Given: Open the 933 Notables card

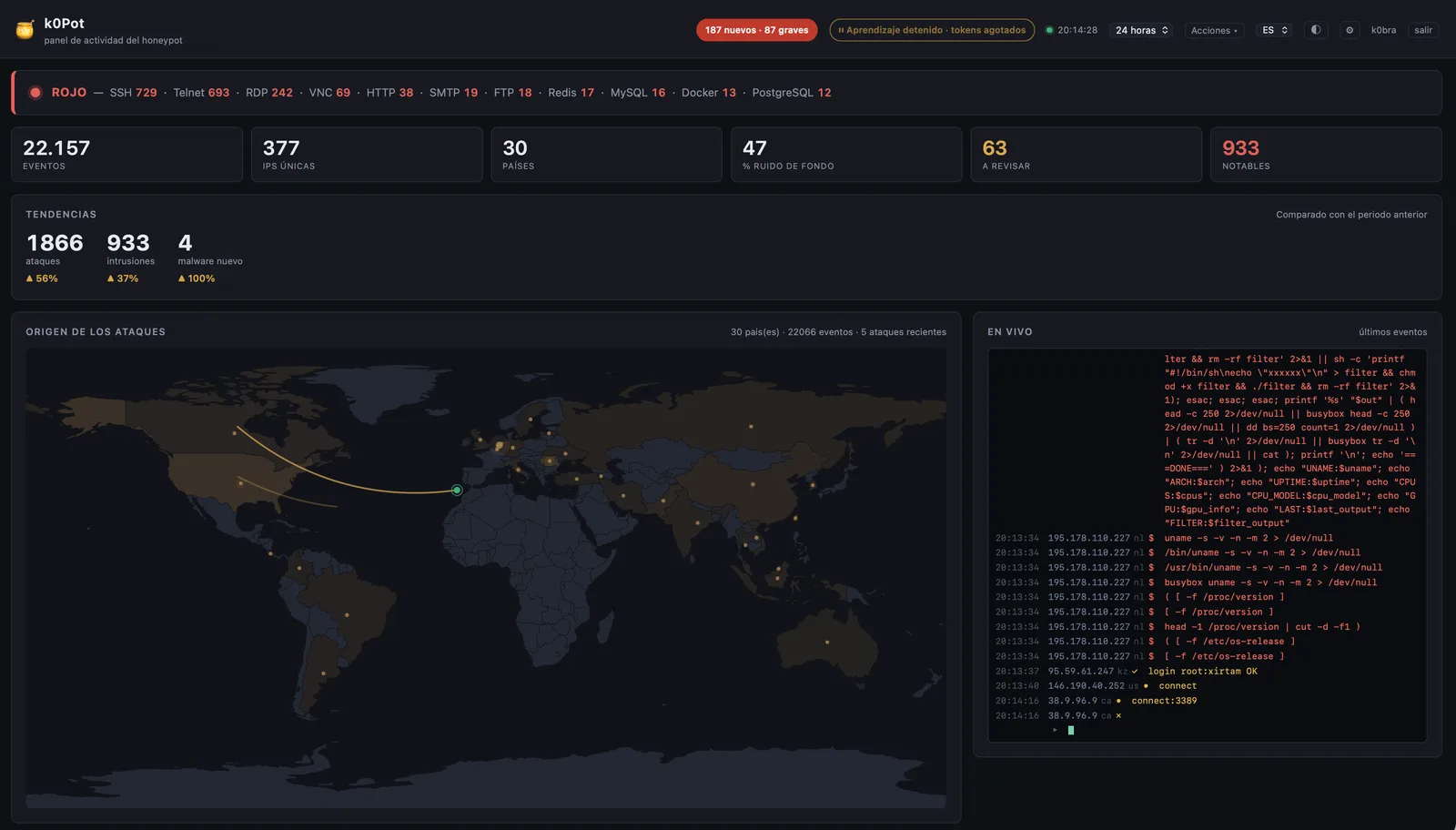Looking at the screenshot, I should click(1326, 155).
